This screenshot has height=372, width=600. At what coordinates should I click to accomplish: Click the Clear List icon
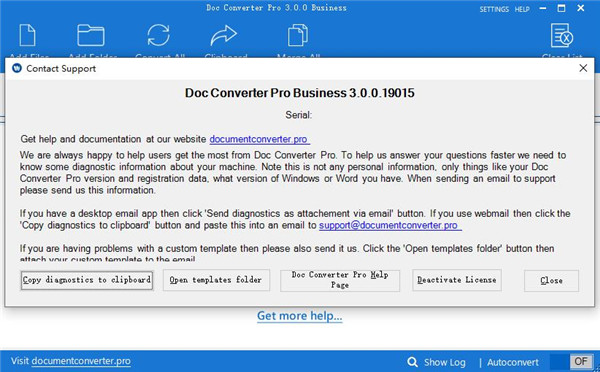click(x=562, y=35)
